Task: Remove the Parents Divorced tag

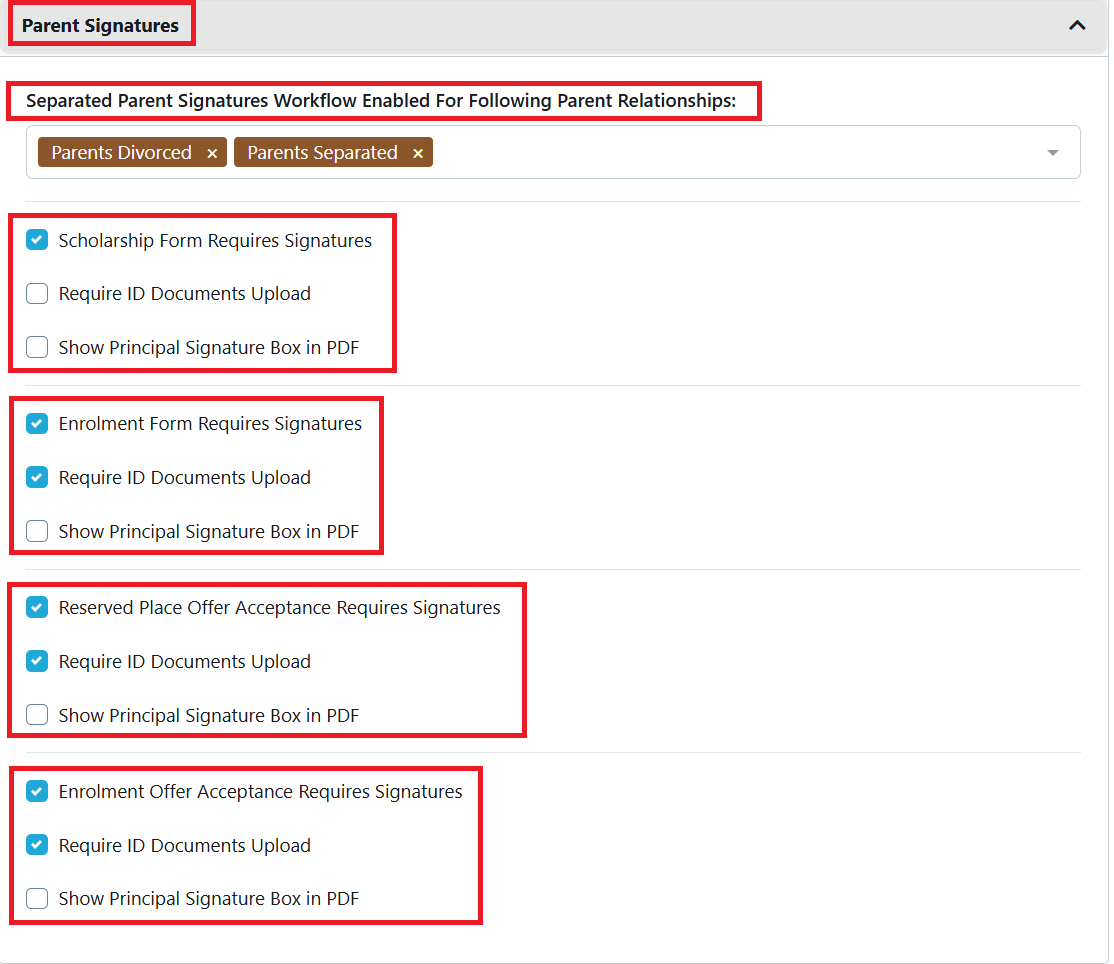Action: tap(212, 153)
